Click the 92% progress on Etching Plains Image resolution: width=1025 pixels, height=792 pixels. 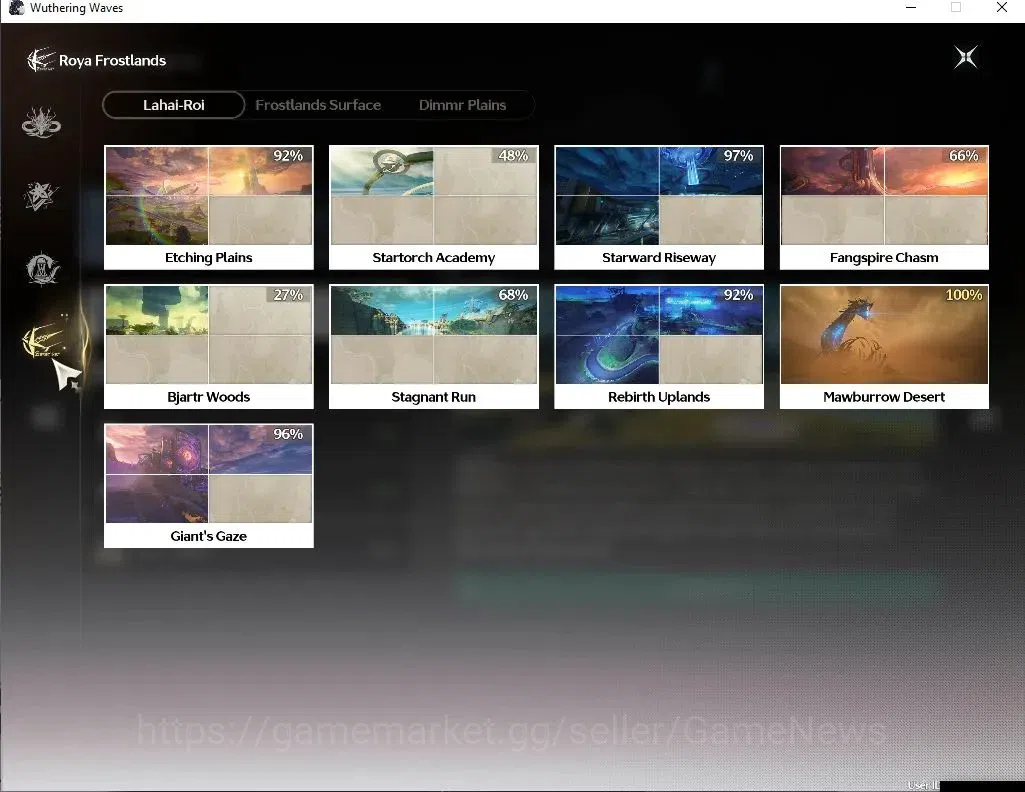point(288,156)
